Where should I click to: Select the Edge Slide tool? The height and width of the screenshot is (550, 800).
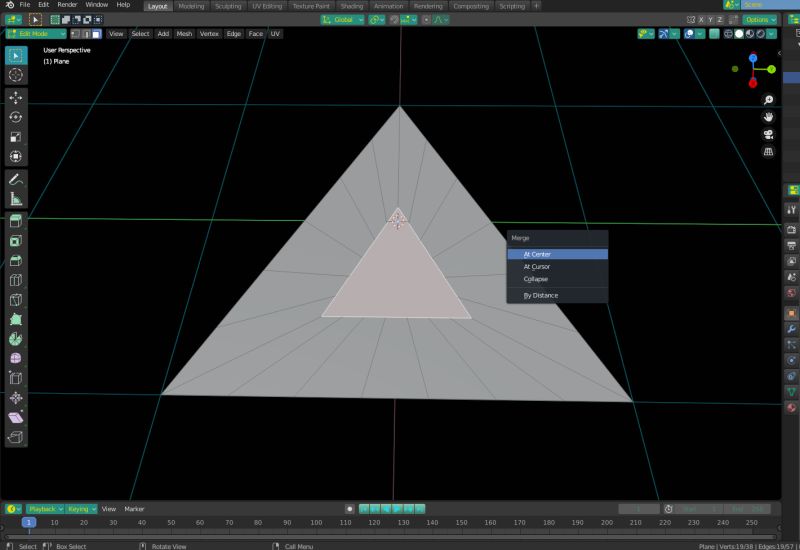(16, 379)
